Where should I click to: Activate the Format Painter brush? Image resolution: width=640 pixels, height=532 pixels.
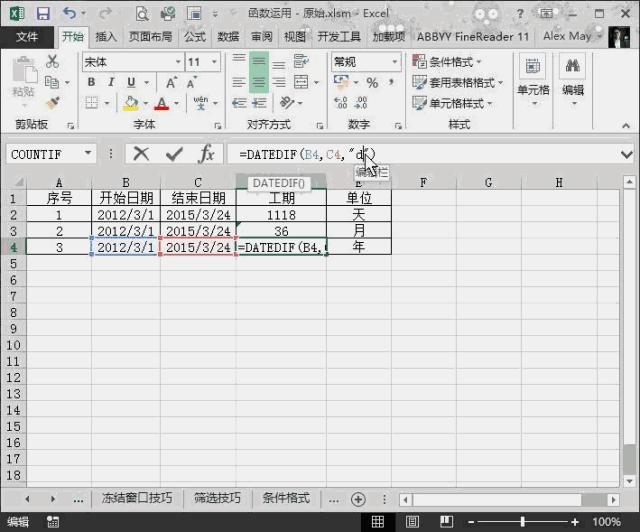tap(53, 102)
